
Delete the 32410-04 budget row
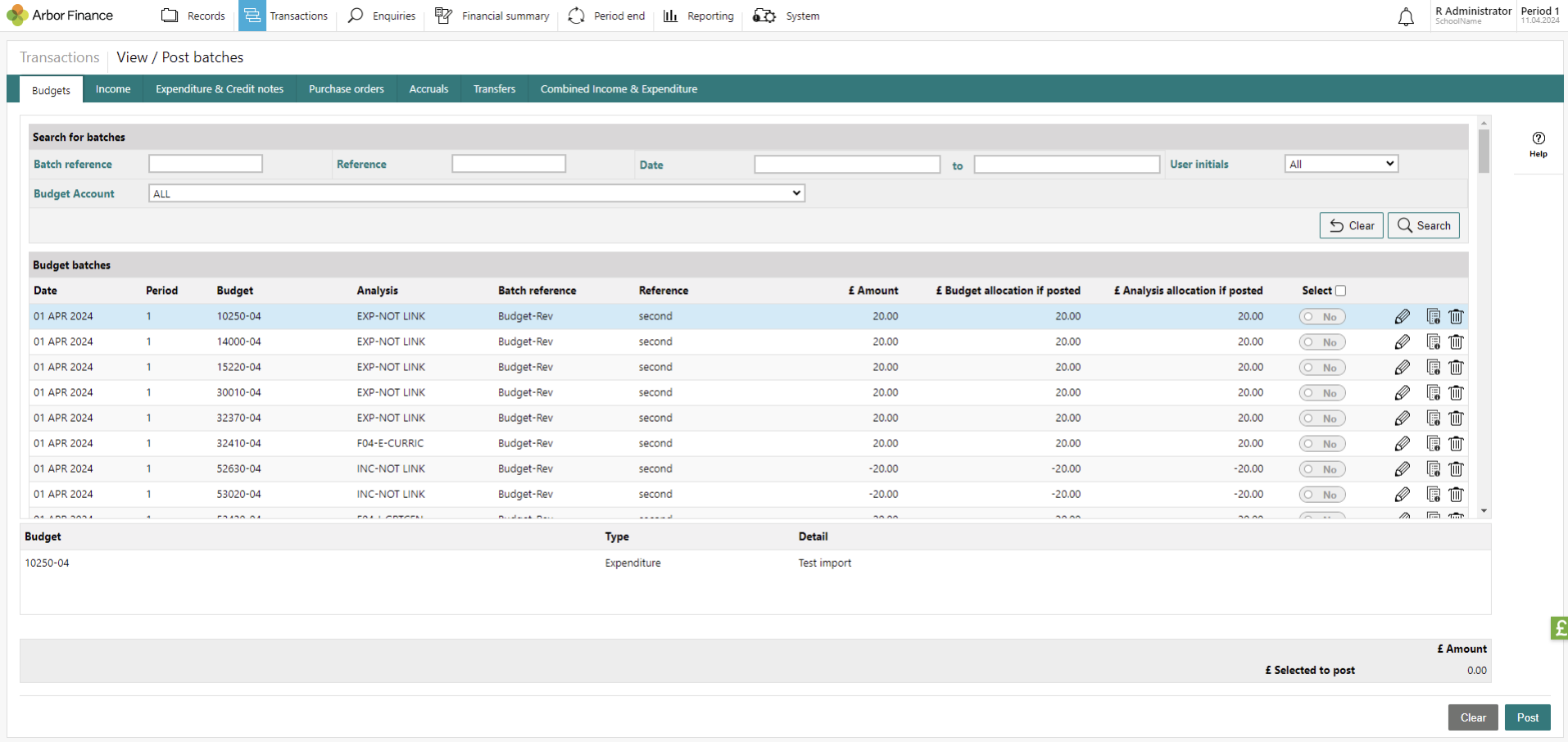[x=1456, y=444]
